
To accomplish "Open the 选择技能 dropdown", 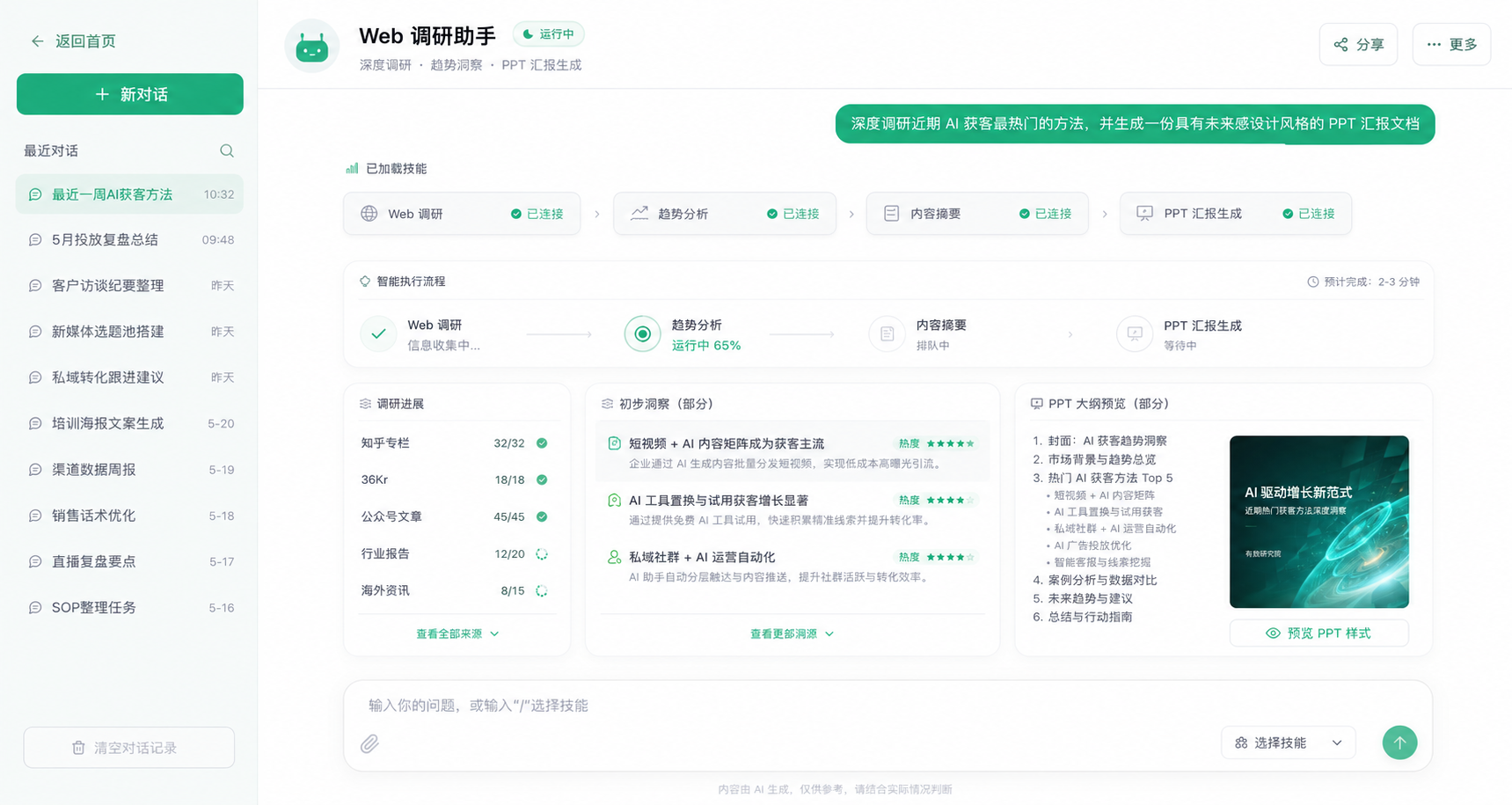I will pos(1289,743).
